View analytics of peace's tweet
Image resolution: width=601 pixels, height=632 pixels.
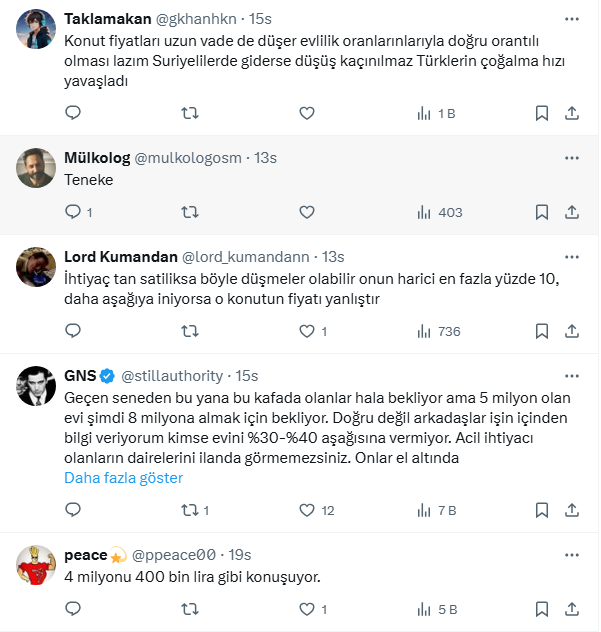(x=435, y=608)
